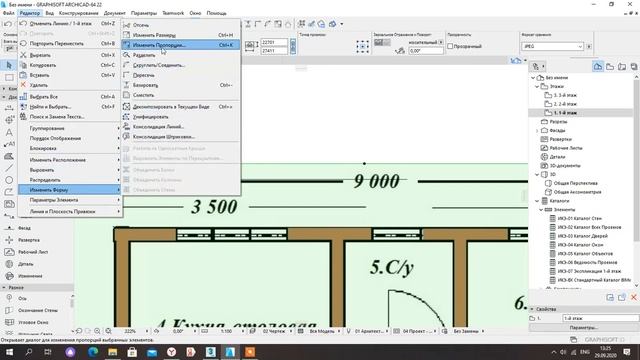Open the JPEG storage format dropdown
The height and width of the screenshot is (360, 640).
(x=553, y=47)
